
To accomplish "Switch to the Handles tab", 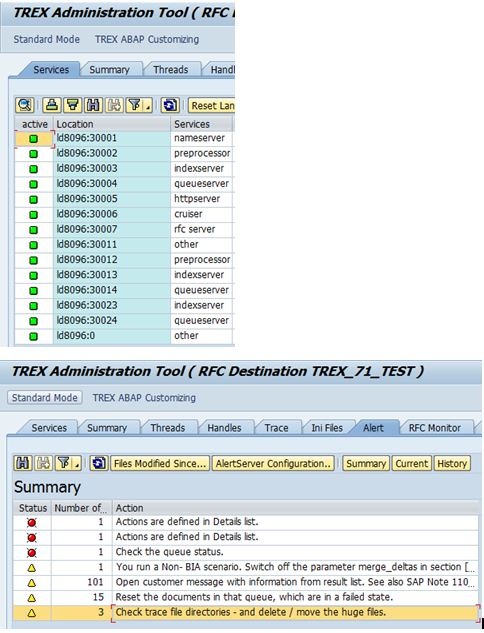I will 224,428.
